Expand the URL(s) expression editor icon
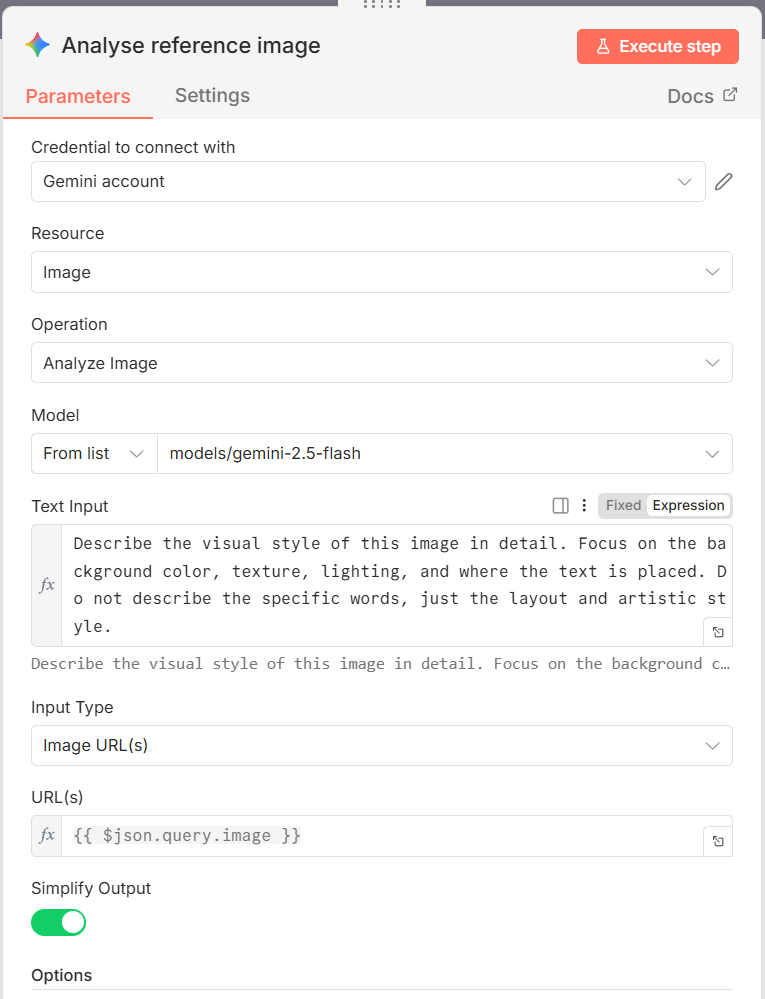 pyautogui.click(x=718, y=842)
